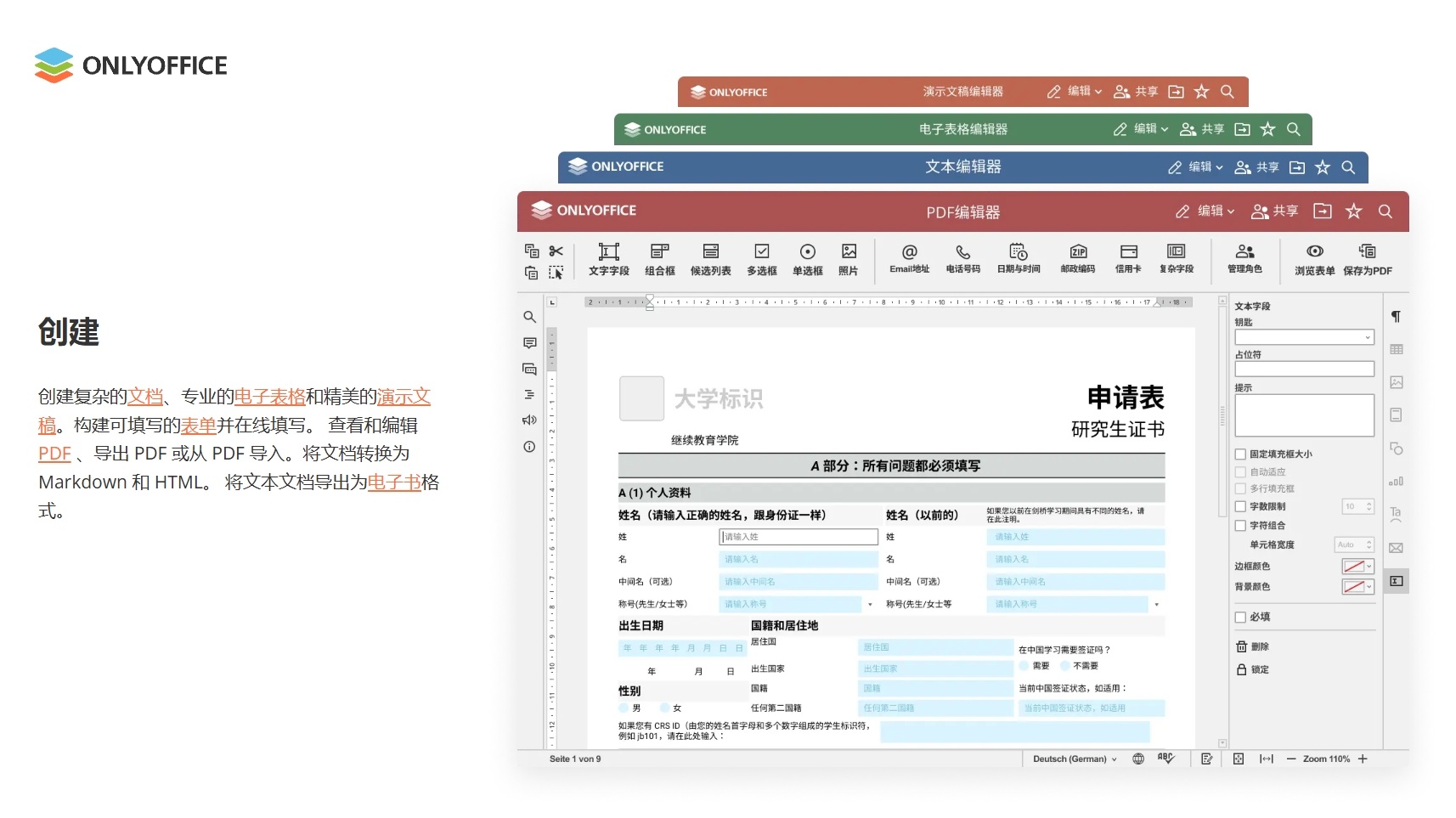Click zoom in plus in status bar
This screenshot has width=1456, height=818.
1363,759
